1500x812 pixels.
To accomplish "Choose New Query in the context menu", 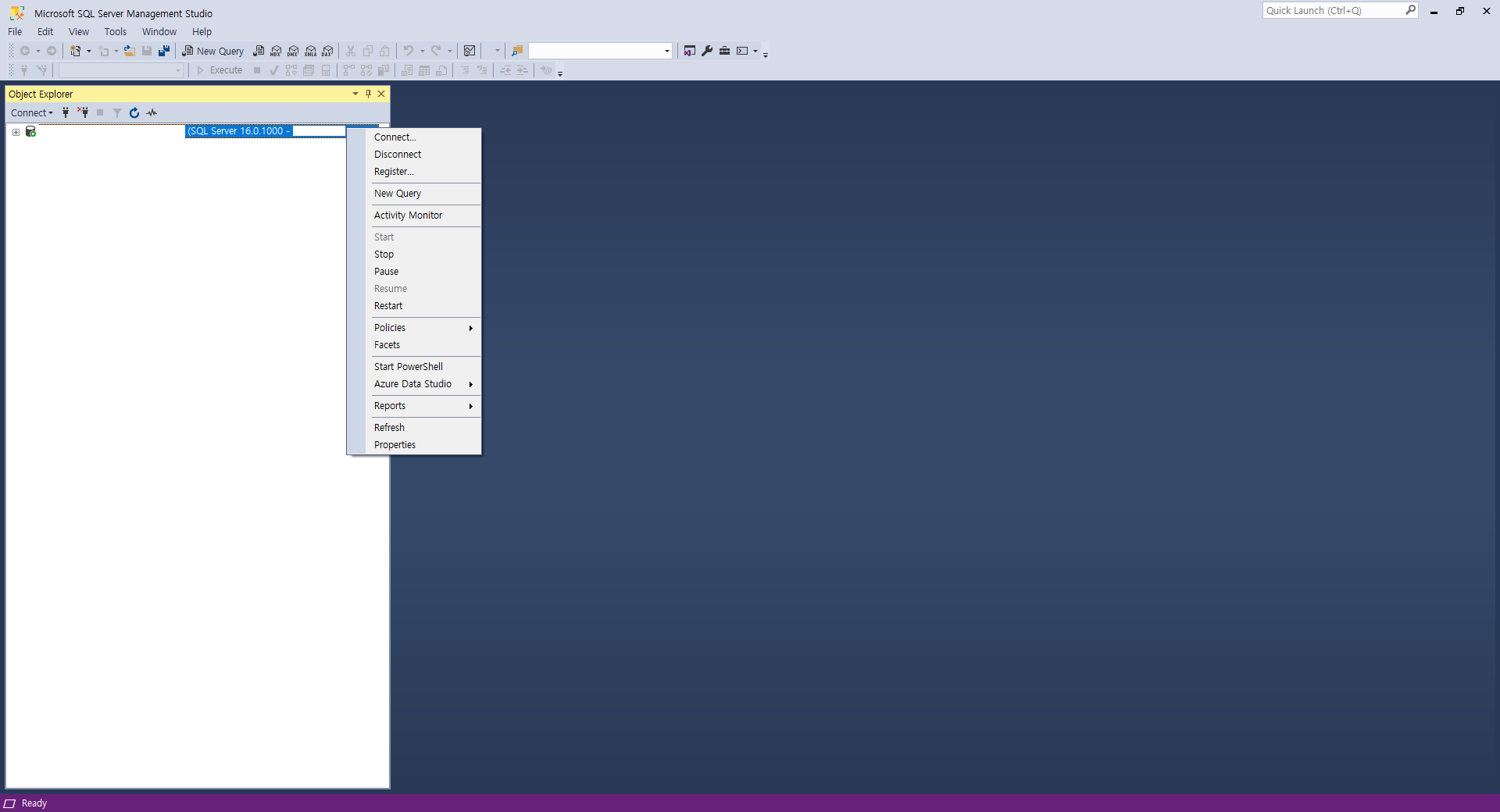I will tap(414, 194).
